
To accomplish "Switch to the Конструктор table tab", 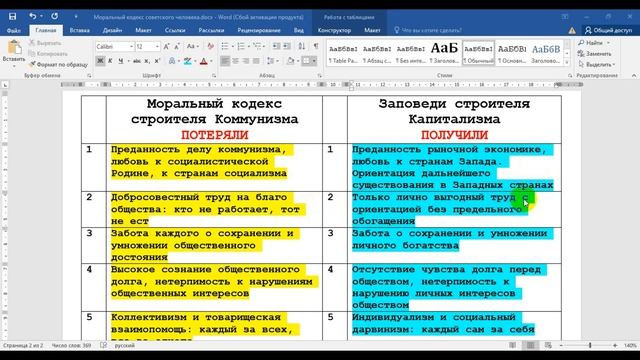I will pyautogui.click(x=334, y=30).
